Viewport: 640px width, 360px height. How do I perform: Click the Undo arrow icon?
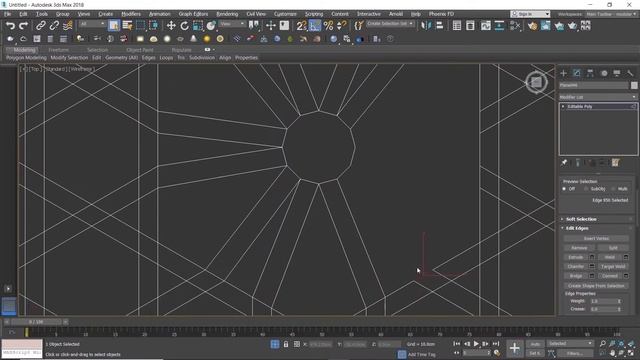pos(10,26)
